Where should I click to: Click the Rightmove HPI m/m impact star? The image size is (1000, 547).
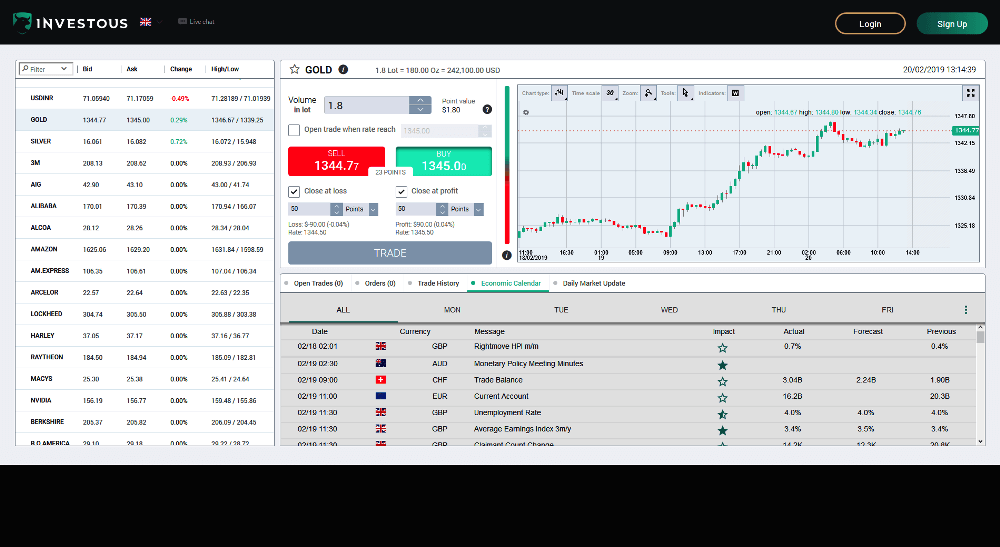723,348
